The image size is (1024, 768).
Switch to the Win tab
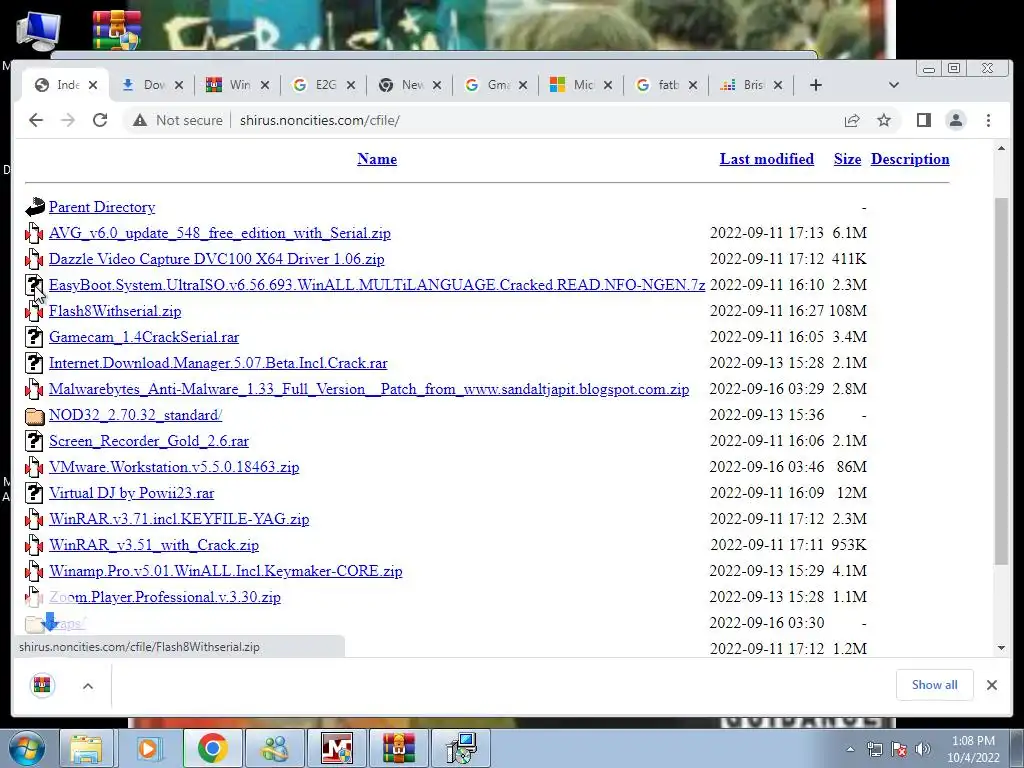(236, 85)
